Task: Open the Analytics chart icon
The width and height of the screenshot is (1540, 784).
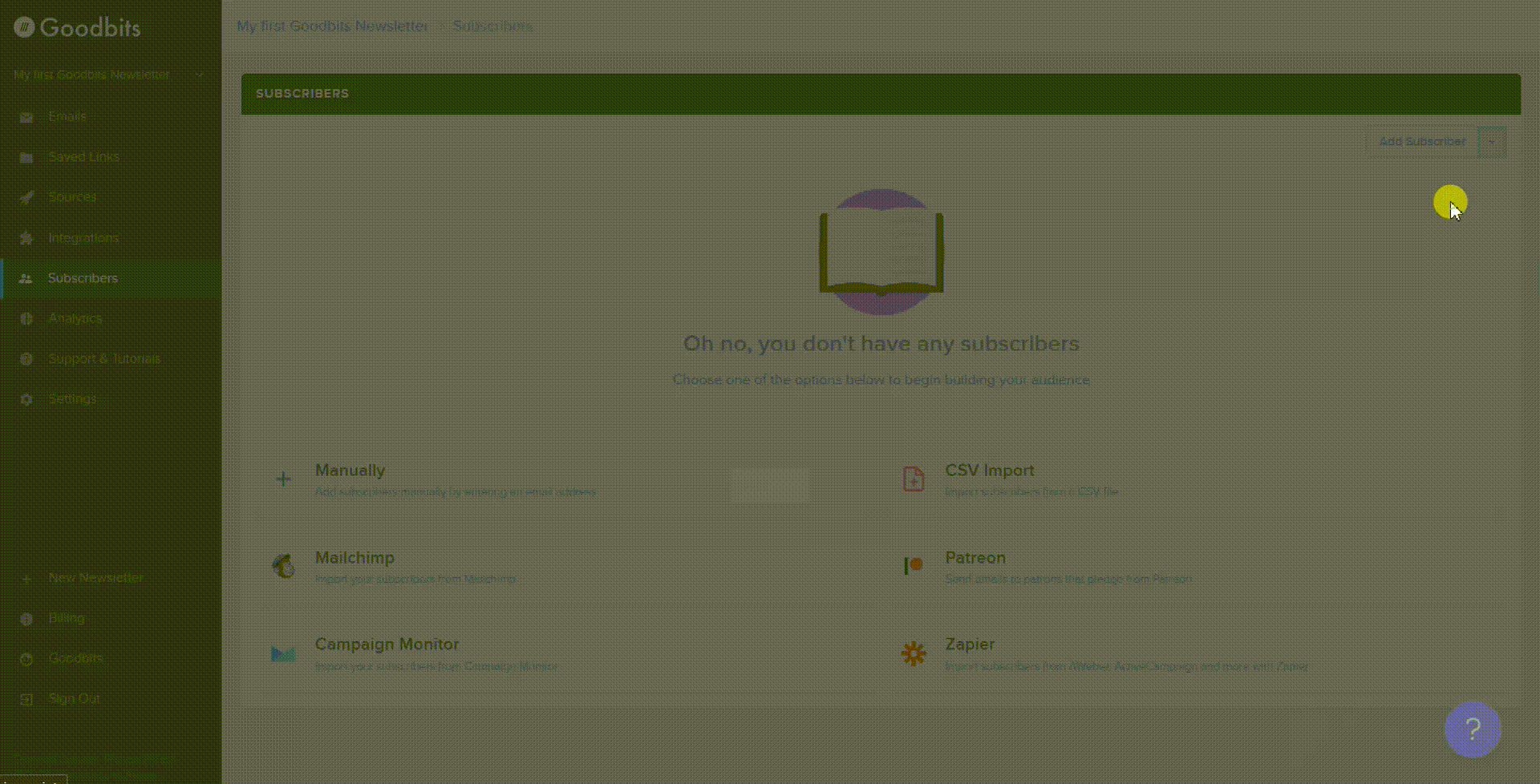Action: [26, 318]
